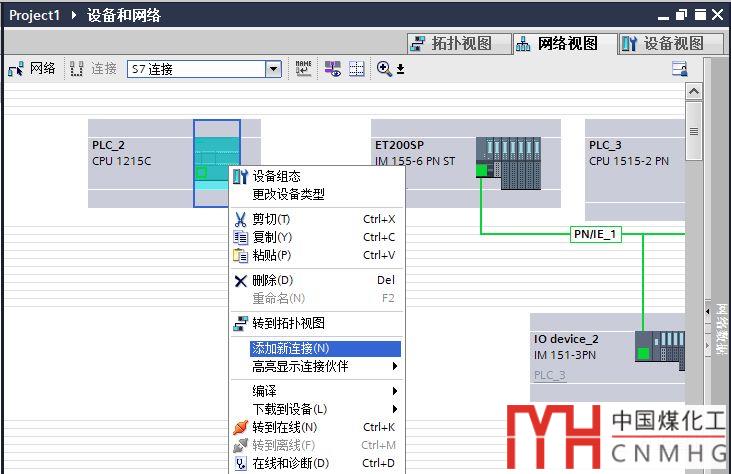Click the IO device_2 name label
Viewport: 731px width, 474px height.
coord(566,339)
